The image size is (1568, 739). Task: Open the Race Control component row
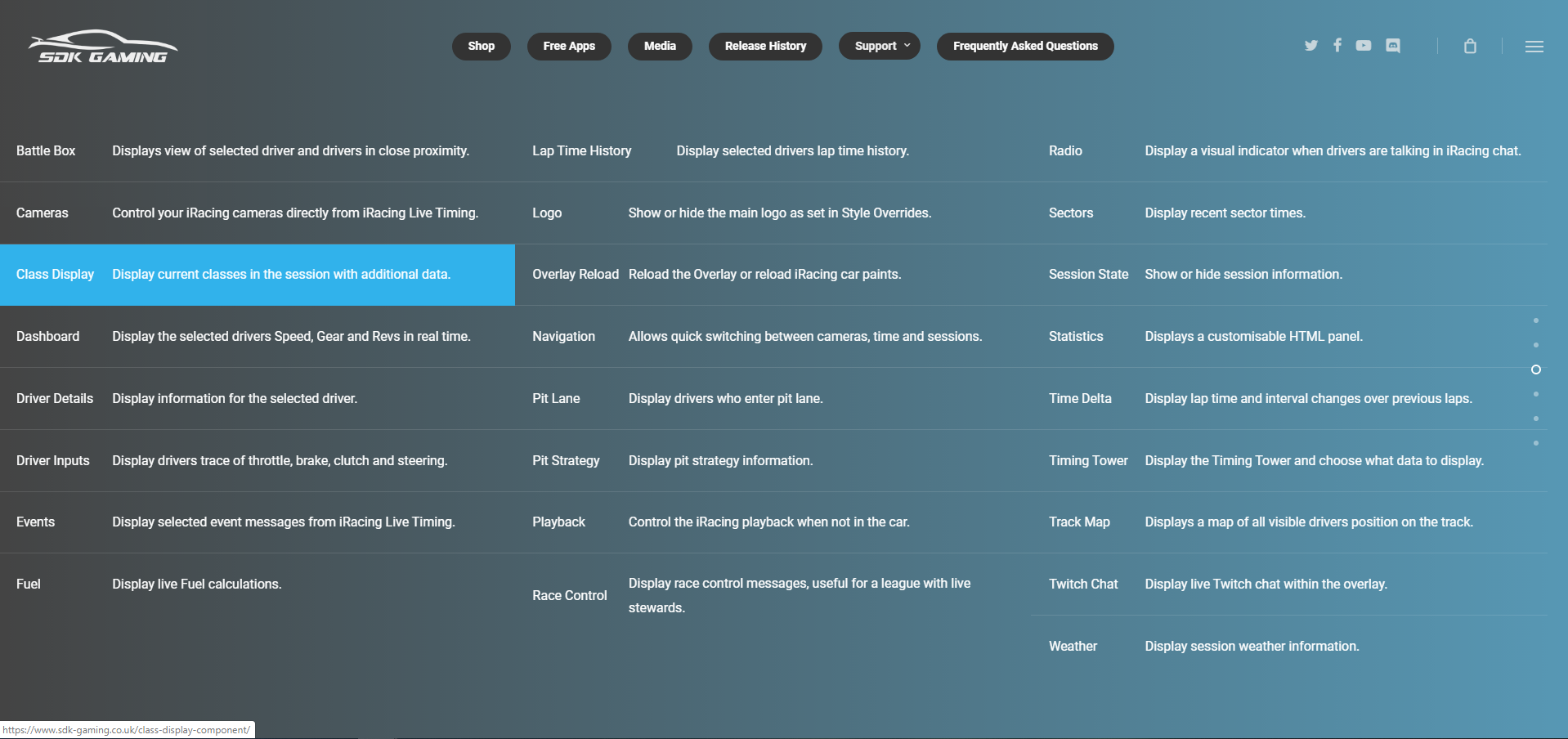[x=773, y=596]
